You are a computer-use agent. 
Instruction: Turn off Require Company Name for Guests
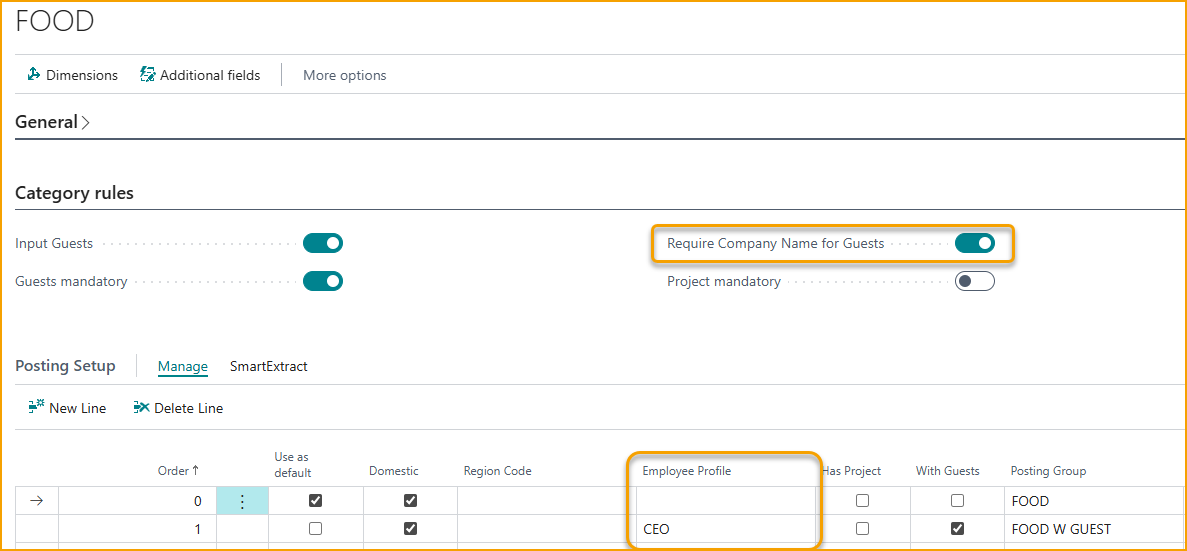click(x=974, y=243)
